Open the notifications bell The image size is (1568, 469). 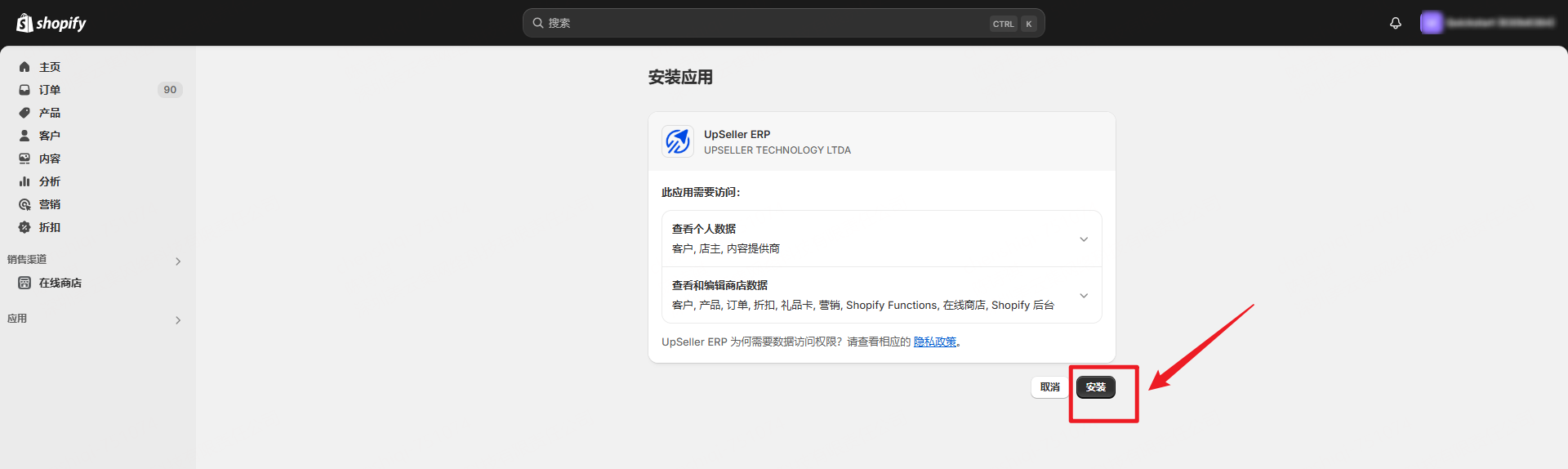pyautogui.click(x=1396, y=23)
